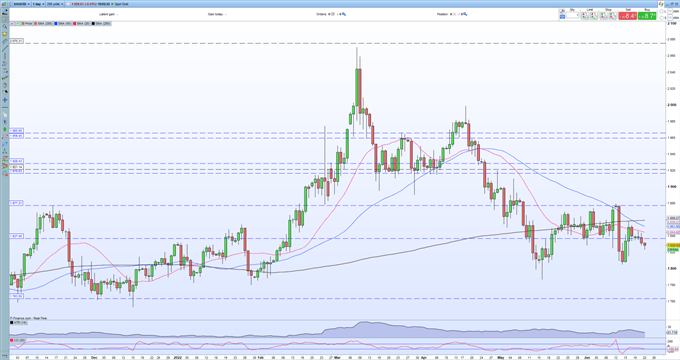680x360 pixels.
Task: Click the green Buy price button
Action: (647, 16)
